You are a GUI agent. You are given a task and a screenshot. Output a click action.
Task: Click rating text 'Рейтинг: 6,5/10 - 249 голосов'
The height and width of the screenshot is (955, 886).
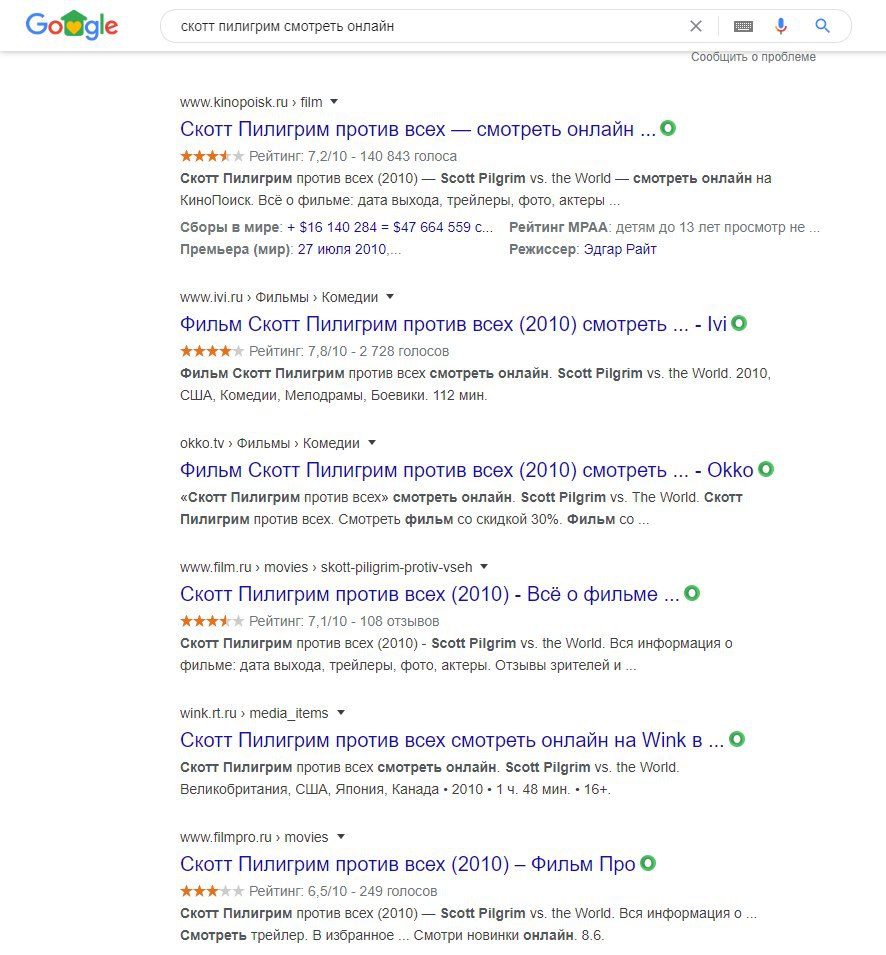[x=343, y=891]
